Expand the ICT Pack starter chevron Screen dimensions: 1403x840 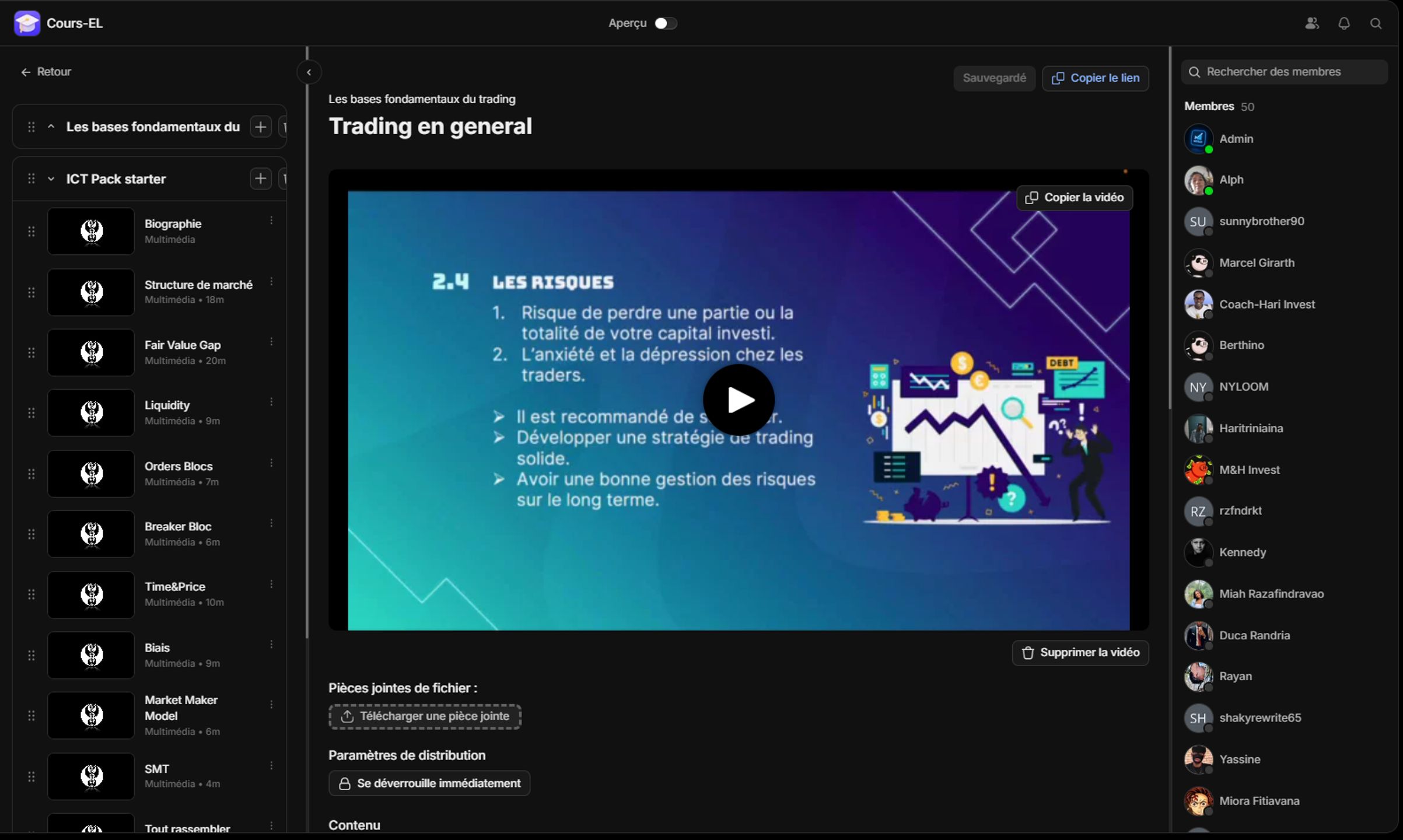51,179
